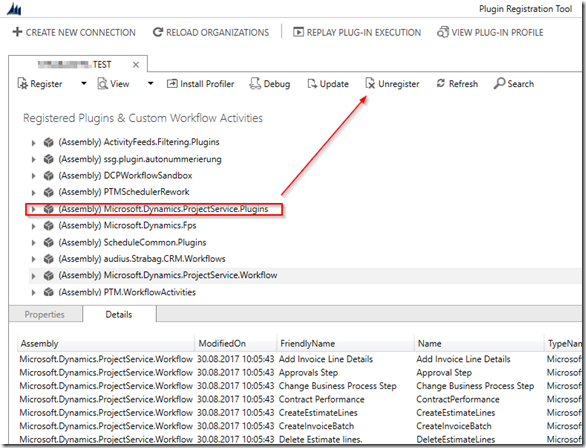
Task: Click the Install Profiler icon
Action: (x=172, y=84)
